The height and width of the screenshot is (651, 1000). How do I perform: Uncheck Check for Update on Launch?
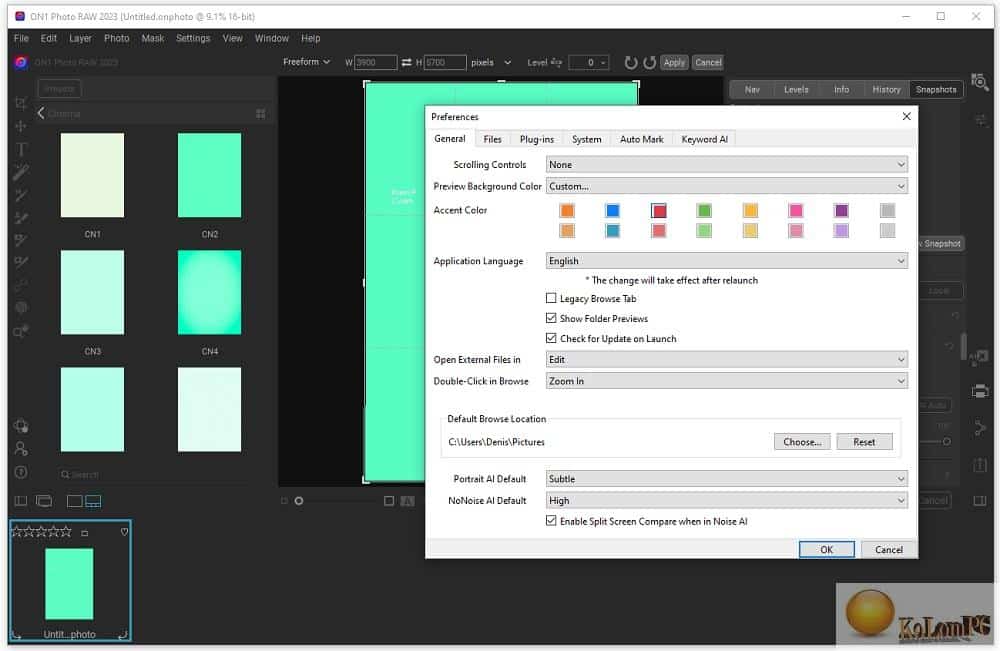point(551,338)
